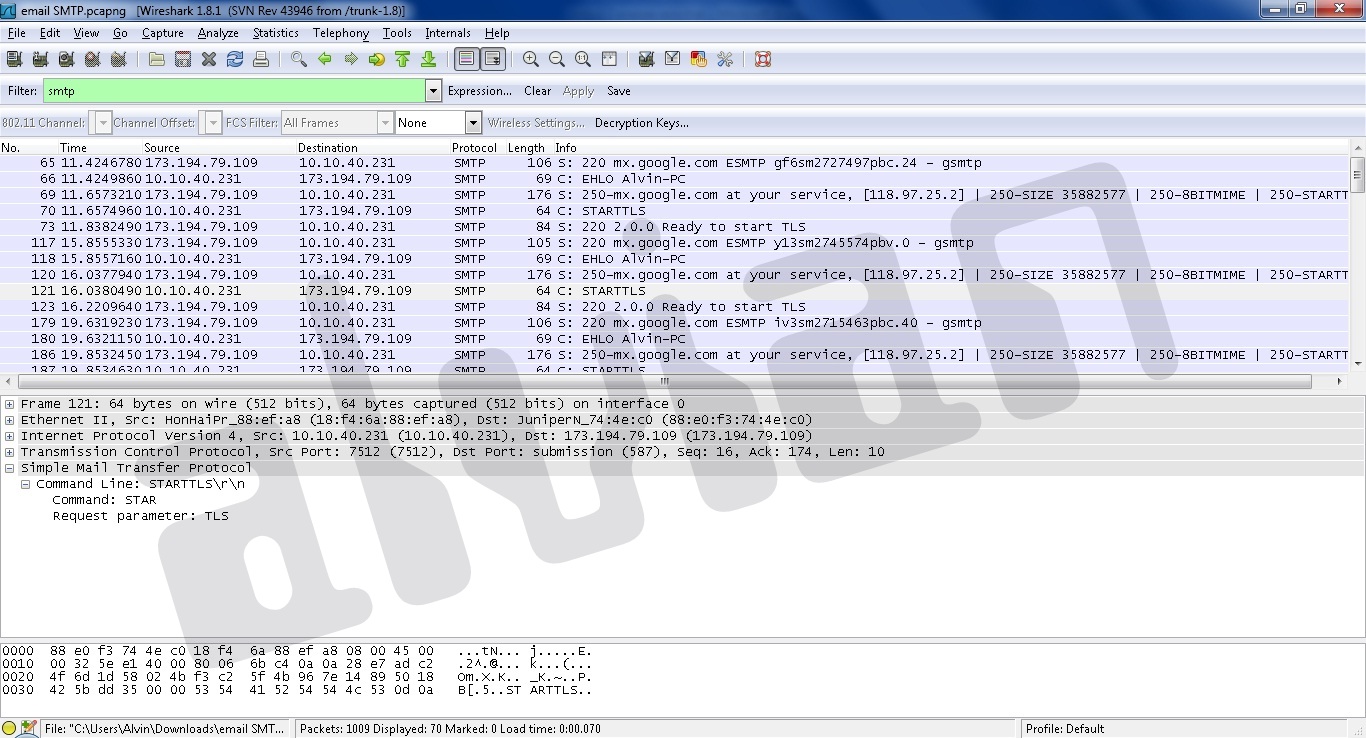Viewport: 1366px width, 738px height.
Task: Open the capture interfaces list
Action: coord(14,59)
